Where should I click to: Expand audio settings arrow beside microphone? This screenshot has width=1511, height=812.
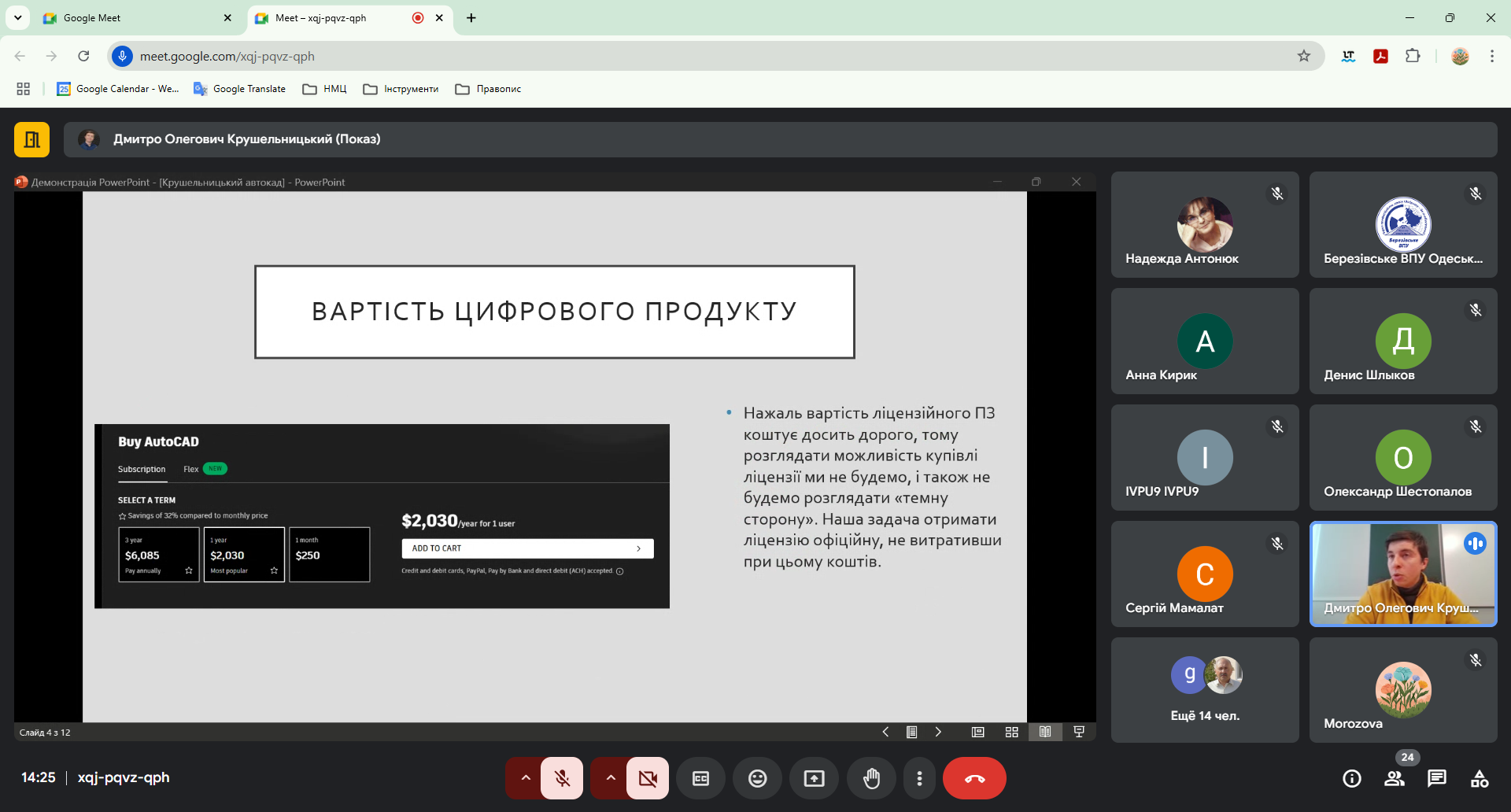click(526, 778)
